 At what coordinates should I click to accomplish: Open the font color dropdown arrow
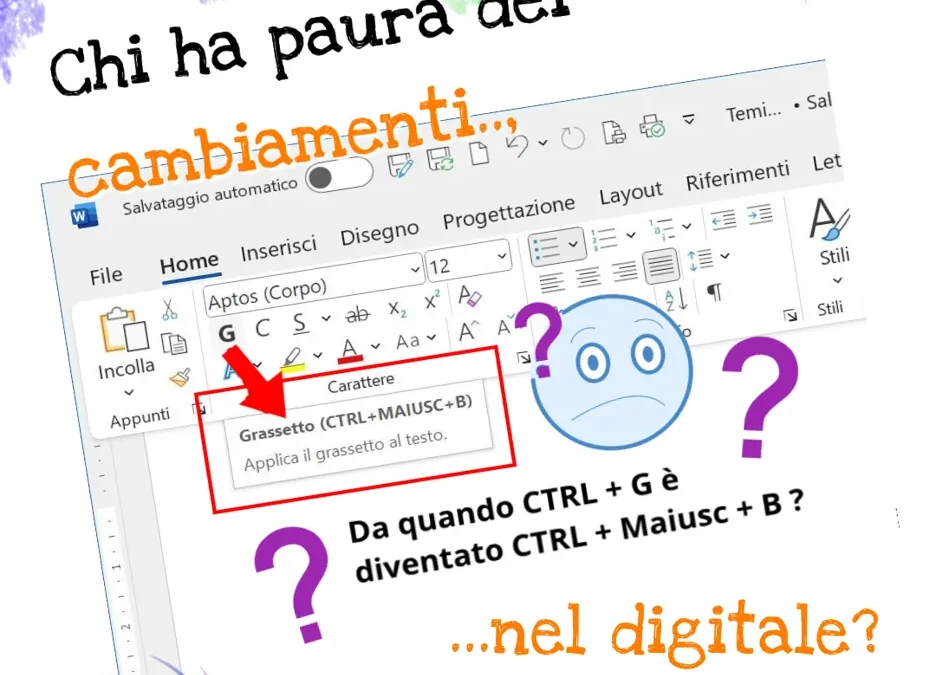click(375, 346)
